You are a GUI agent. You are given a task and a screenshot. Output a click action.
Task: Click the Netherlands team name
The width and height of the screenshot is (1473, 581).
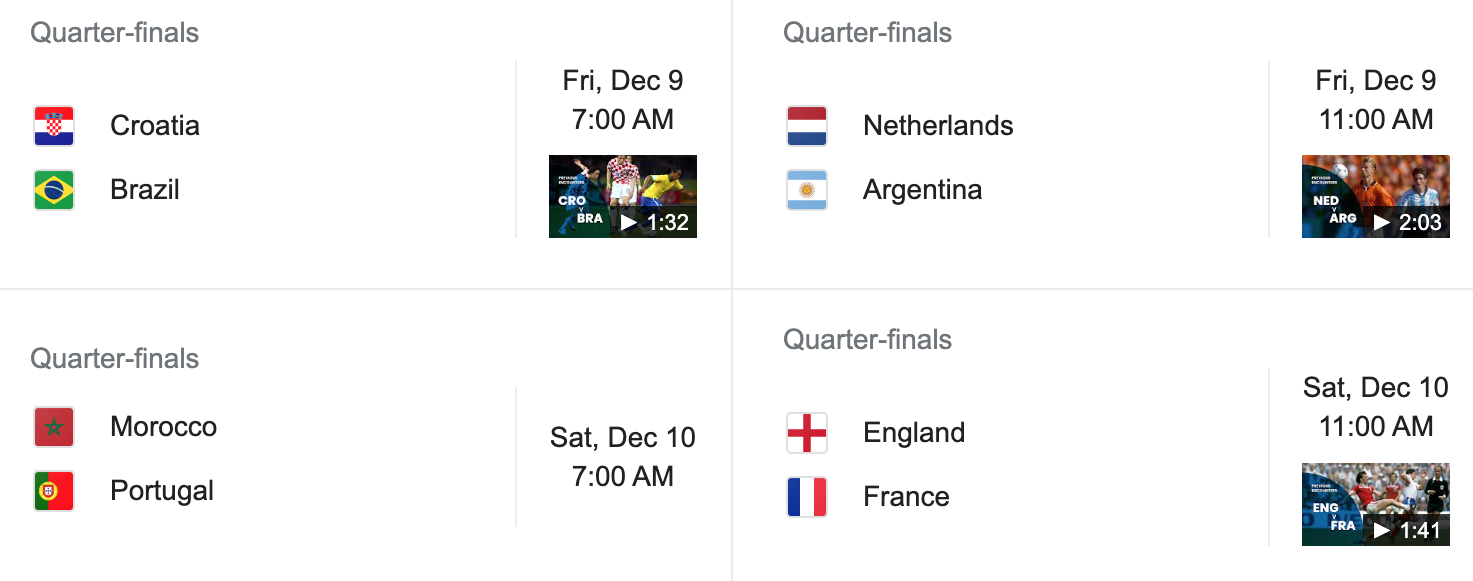(938, 126)
